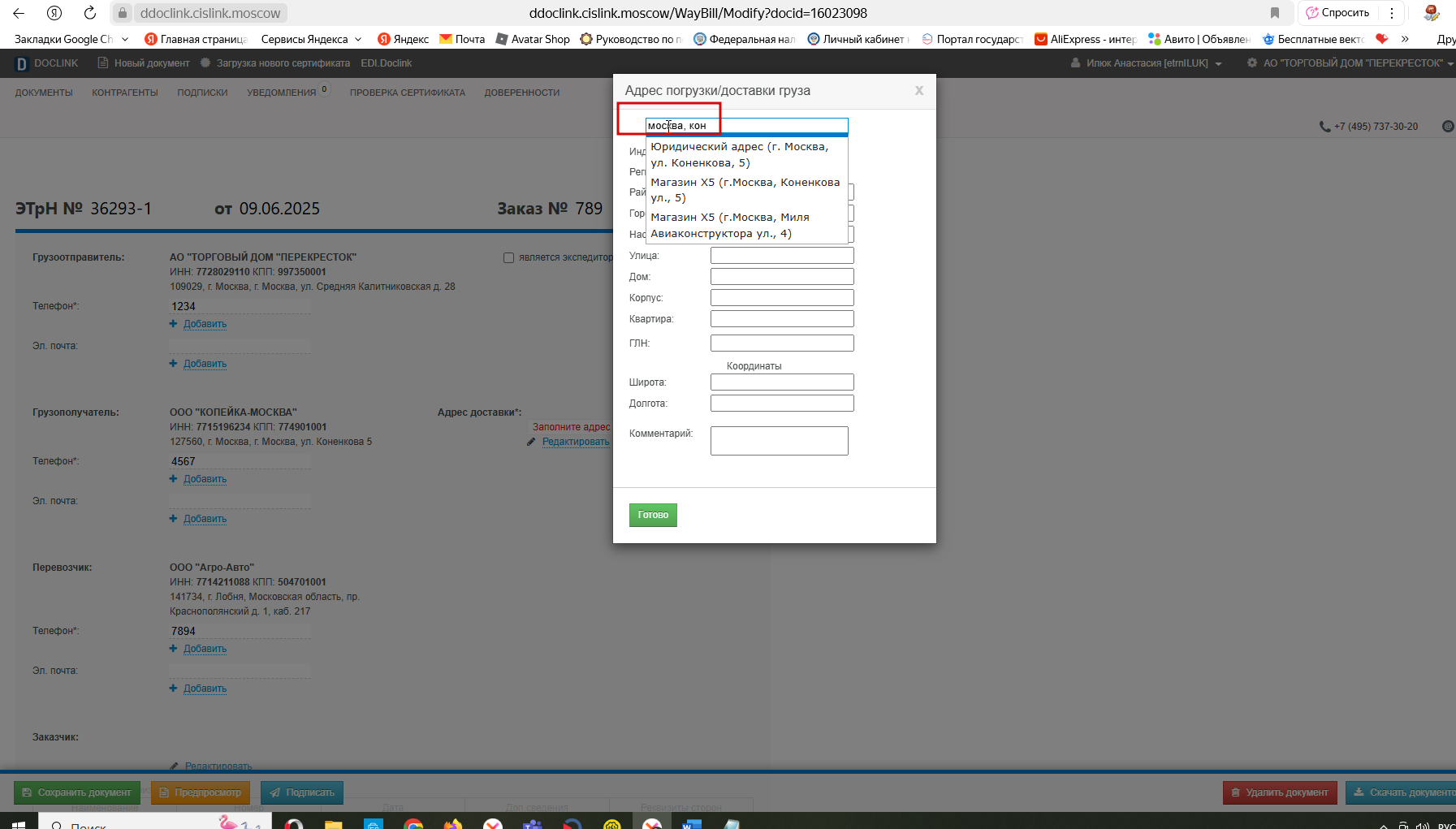Viewport: 1456px width, 829px height.
Task: Click the address search field containing 'москва, кон'
Action: pos(746,125)
